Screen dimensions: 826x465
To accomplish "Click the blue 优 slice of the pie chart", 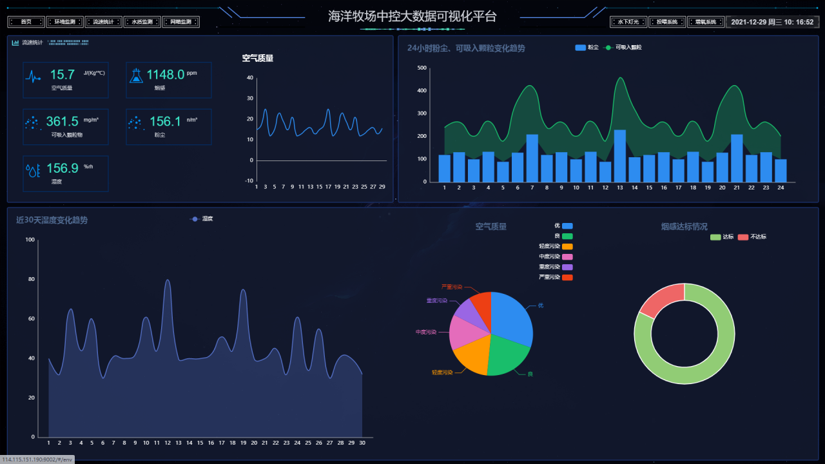I will pos(514,315).
